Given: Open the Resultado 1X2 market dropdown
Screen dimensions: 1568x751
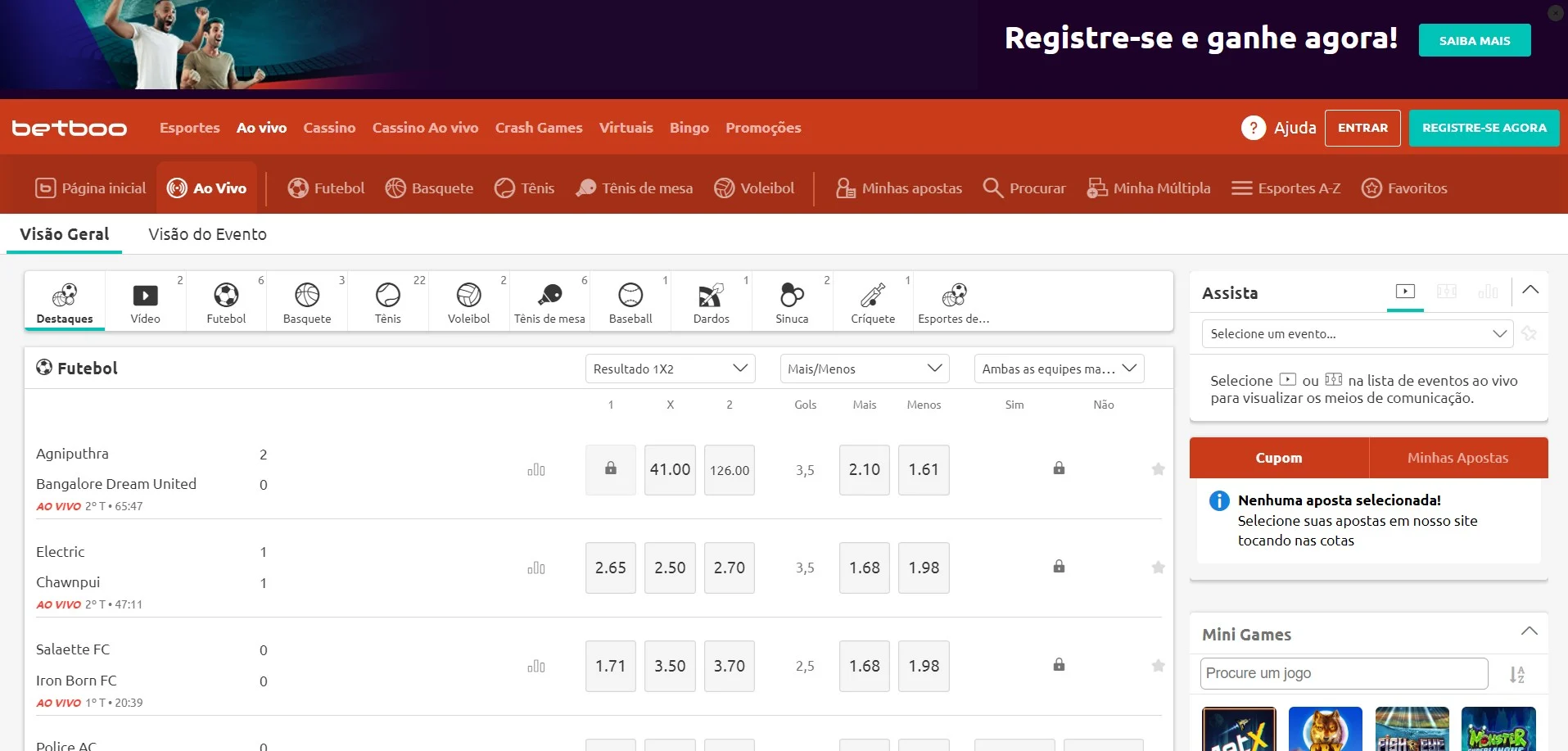Looking at the screenshot, I should (x=670, y=369).
